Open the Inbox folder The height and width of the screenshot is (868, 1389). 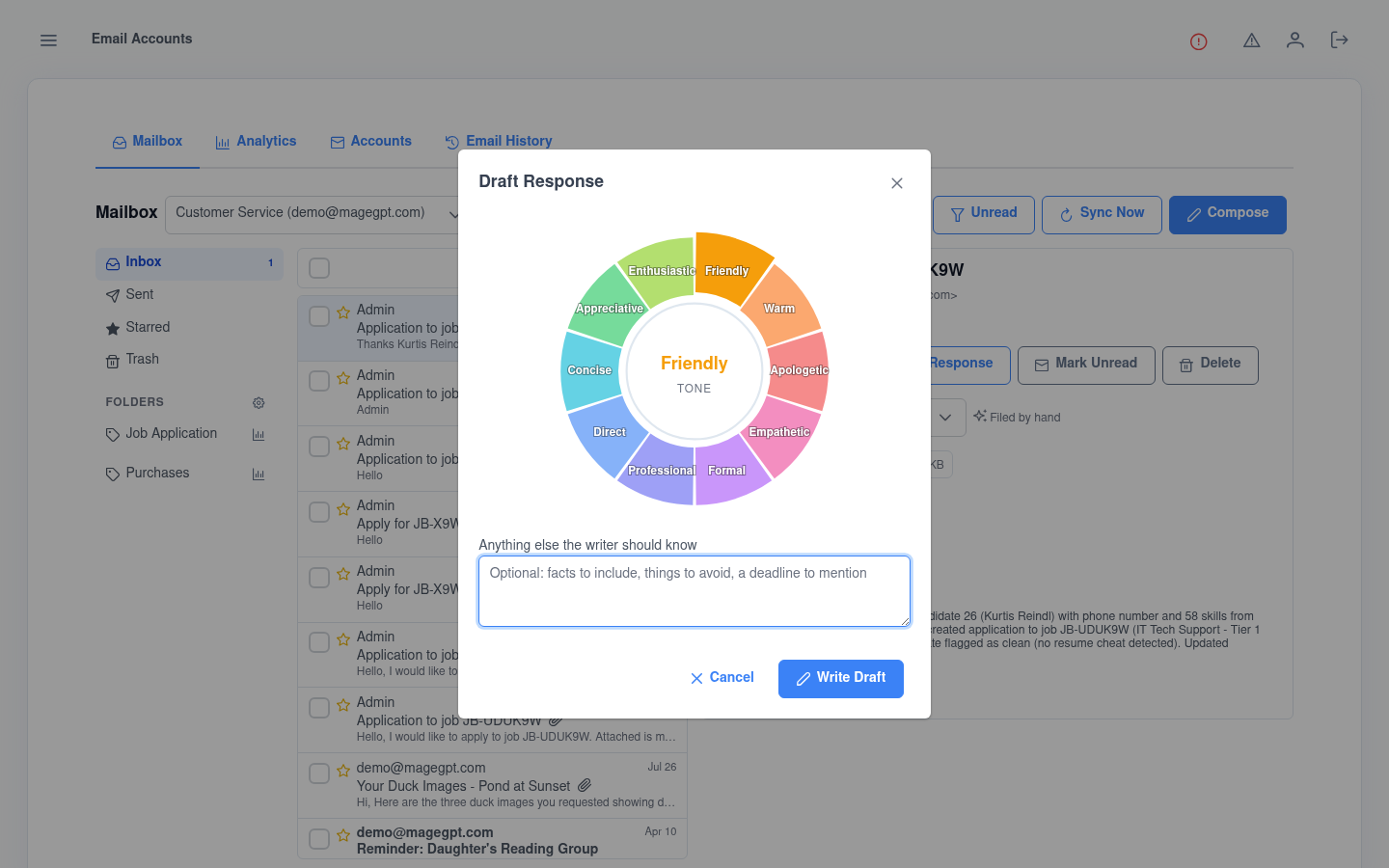click(189, 263)
